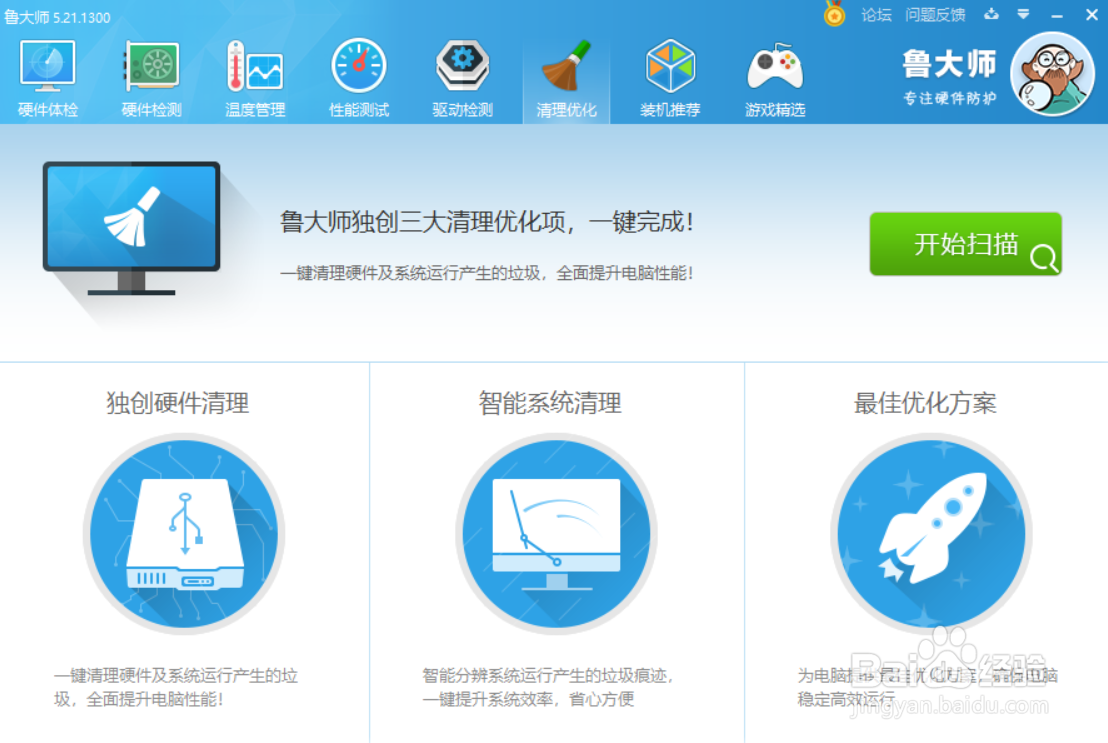Select the 清理优化 cleanup tab
The height and width of the screenshot is (743, 1108).
coord(566,79)
